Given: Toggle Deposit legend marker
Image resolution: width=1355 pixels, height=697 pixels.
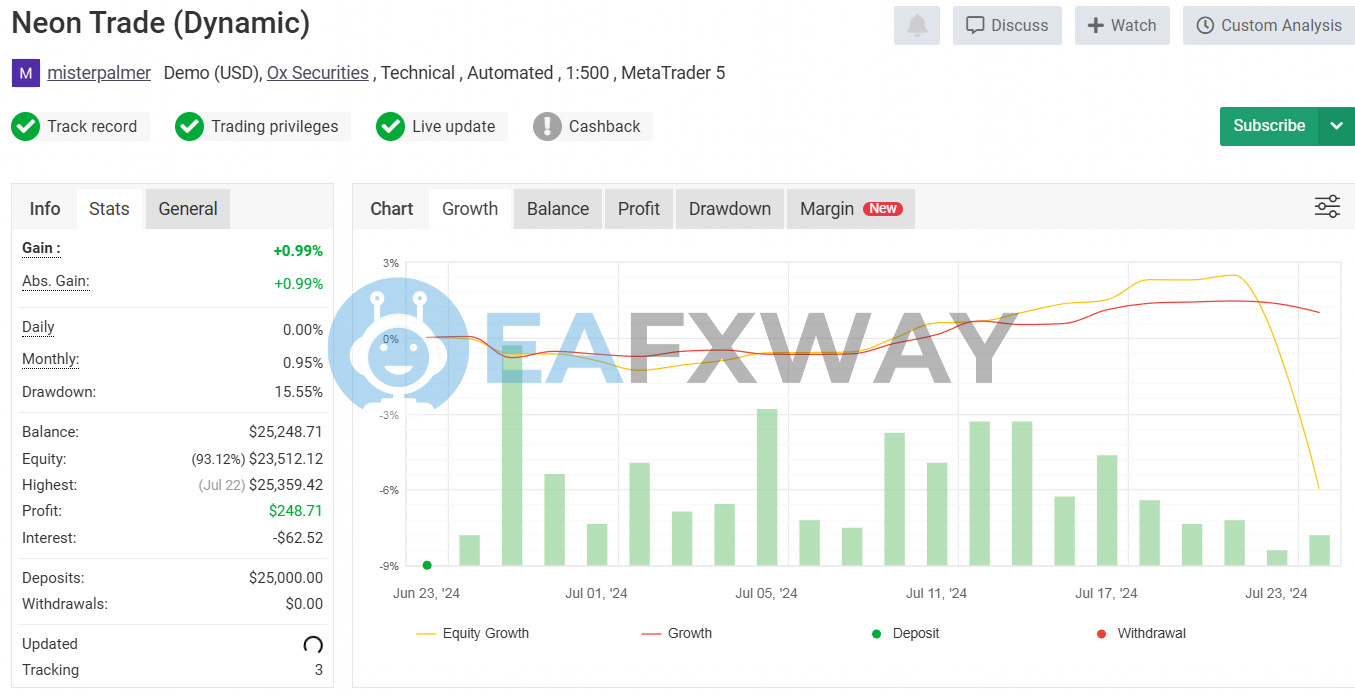Looking at the screenshot, I should click(x=905, y=633).
